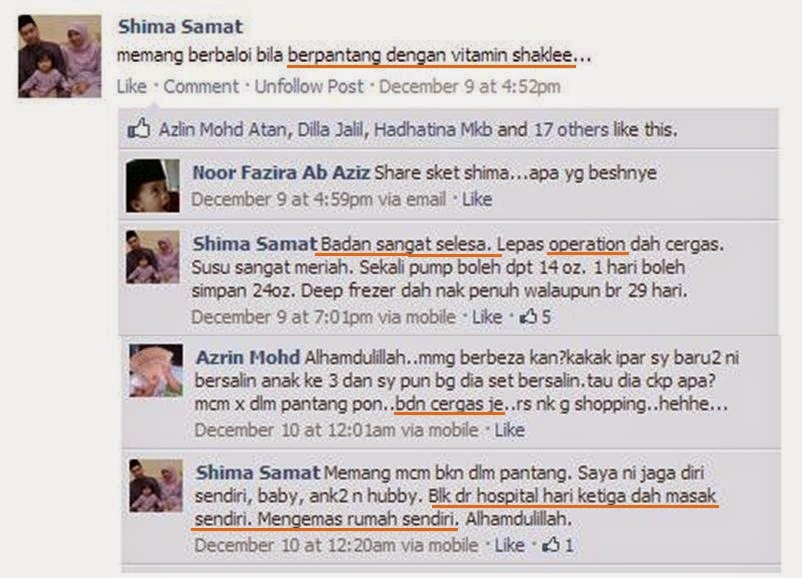Open the Noor Fazira Ab Aziz name link

281,173
